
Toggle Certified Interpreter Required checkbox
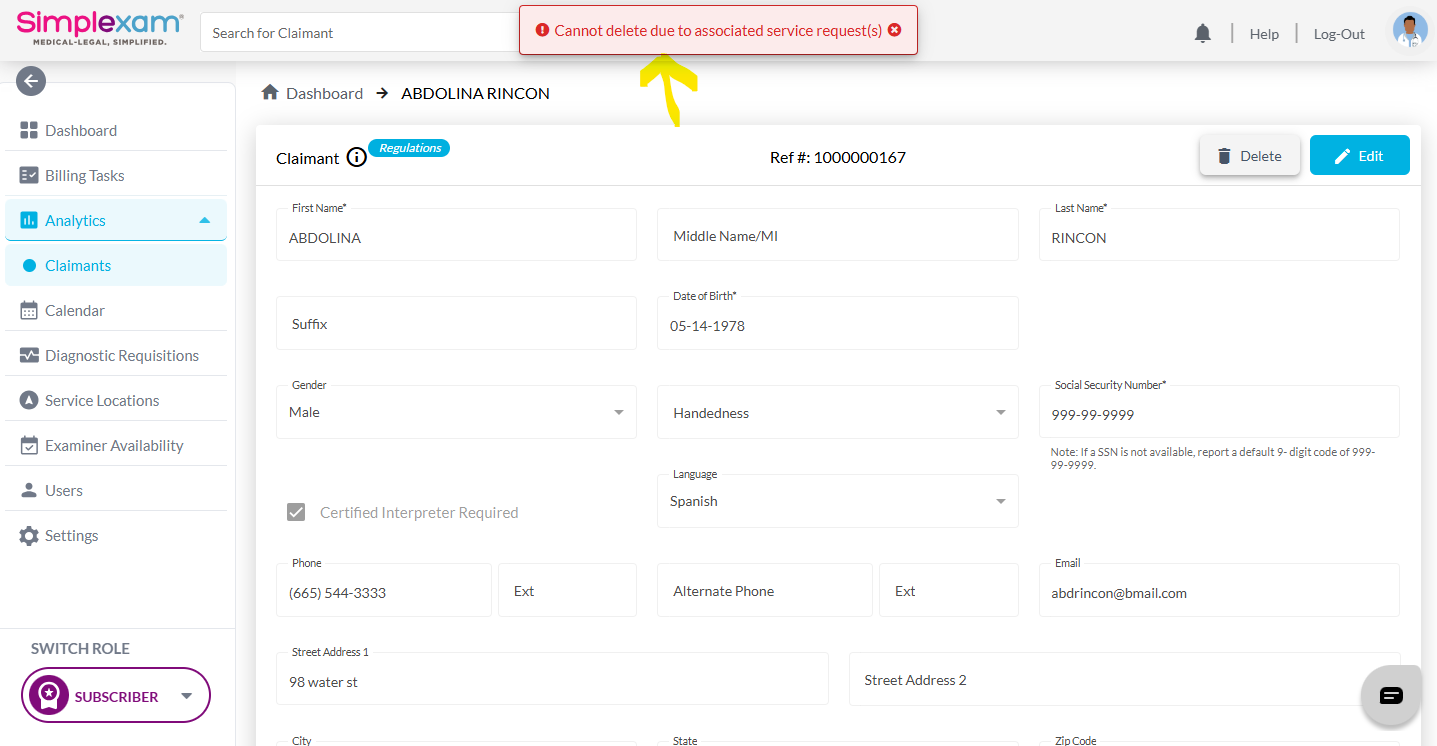coord(296,512)
